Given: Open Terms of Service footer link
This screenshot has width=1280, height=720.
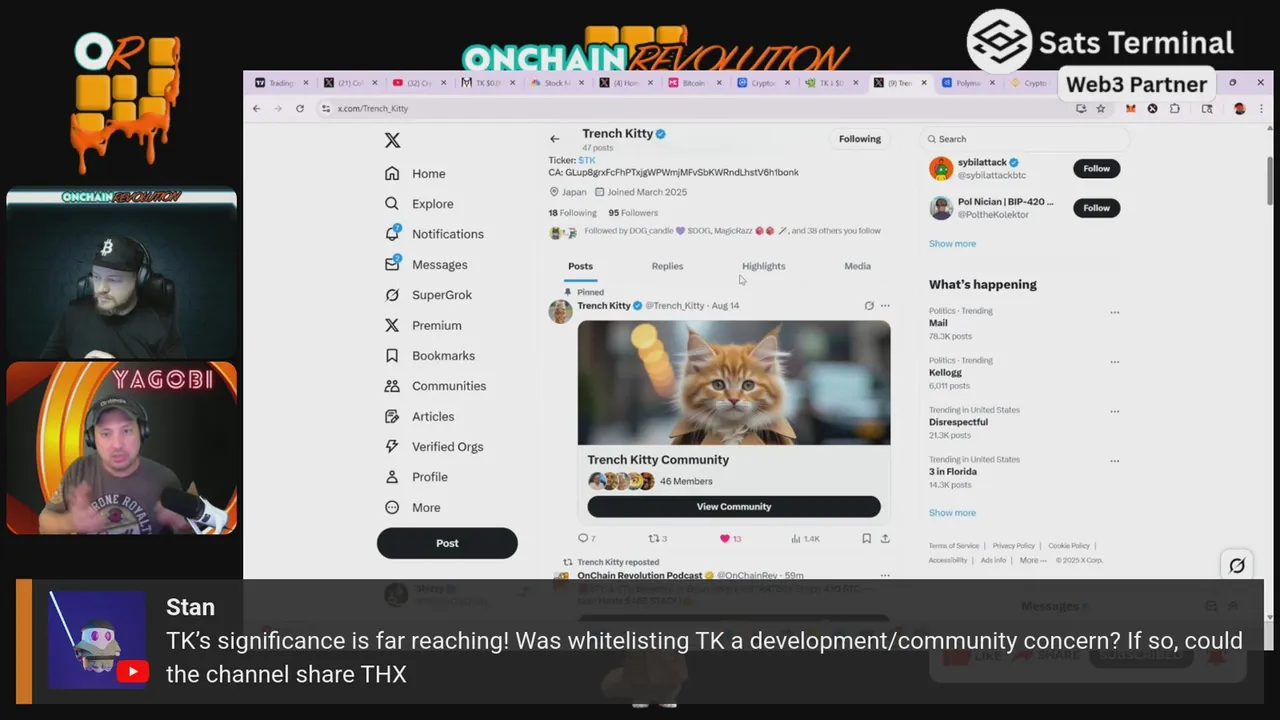Looking at the screenshot, I should click(x=954, y=546).
